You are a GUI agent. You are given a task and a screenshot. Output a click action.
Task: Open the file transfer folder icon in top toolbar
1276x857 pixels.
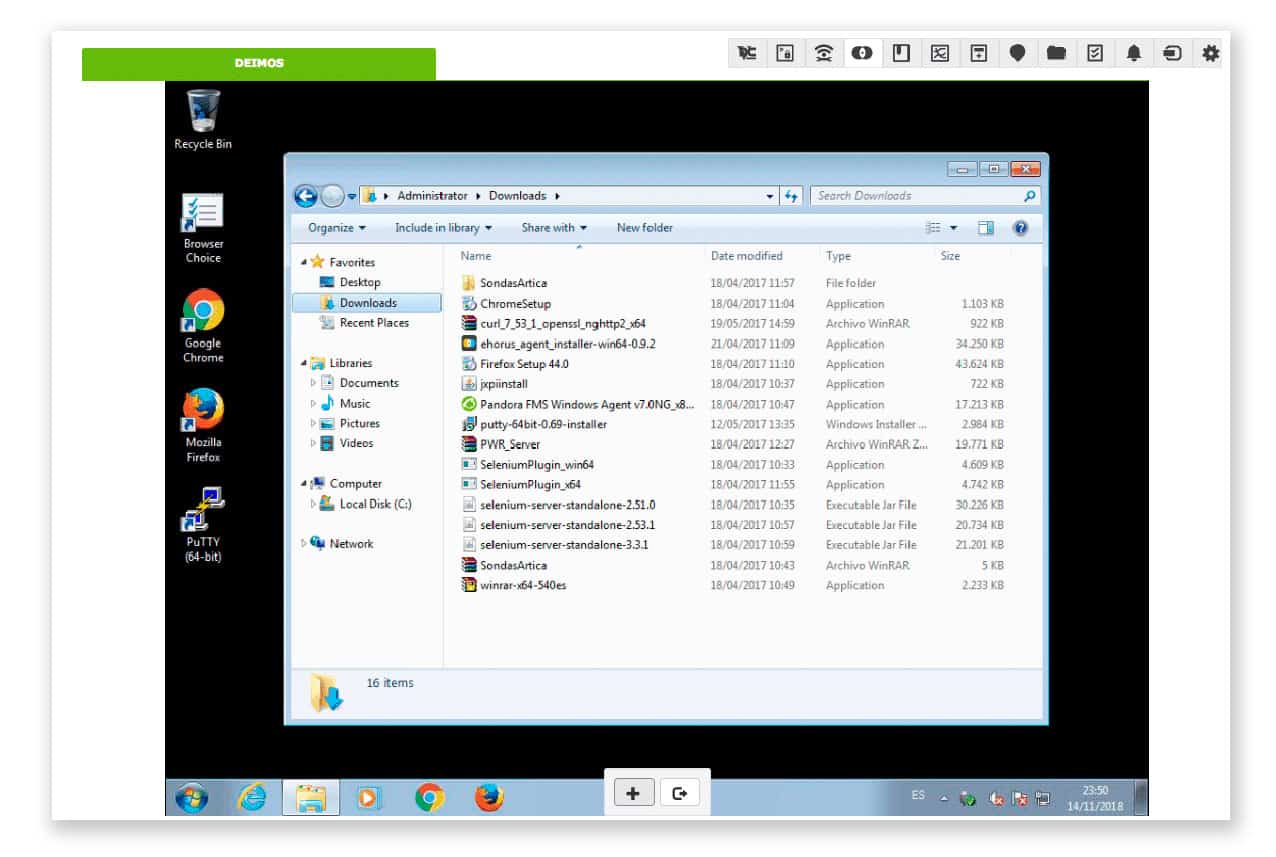click(x=1056, y=54)
